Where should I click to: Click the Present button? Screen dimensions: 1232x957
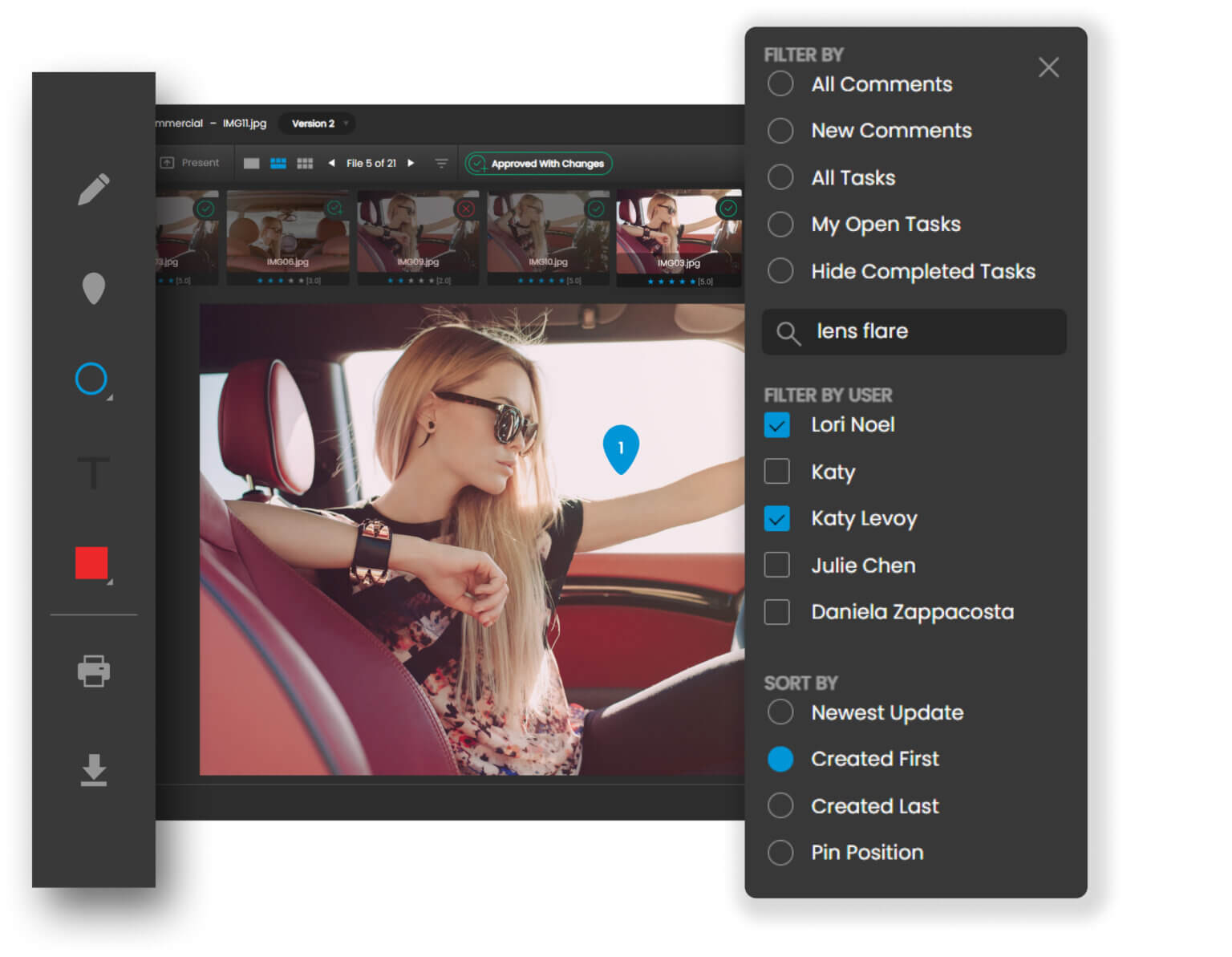coord(191,163)
